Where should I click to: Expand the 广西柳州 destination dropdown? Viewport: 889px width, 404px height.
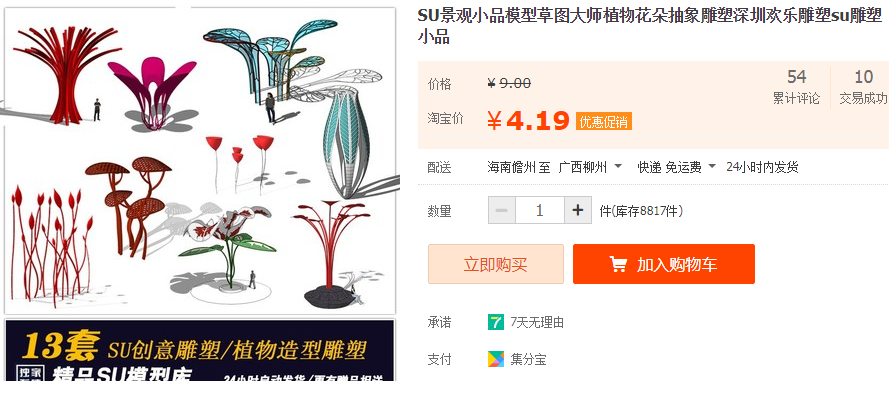click(x=590, y=167)
